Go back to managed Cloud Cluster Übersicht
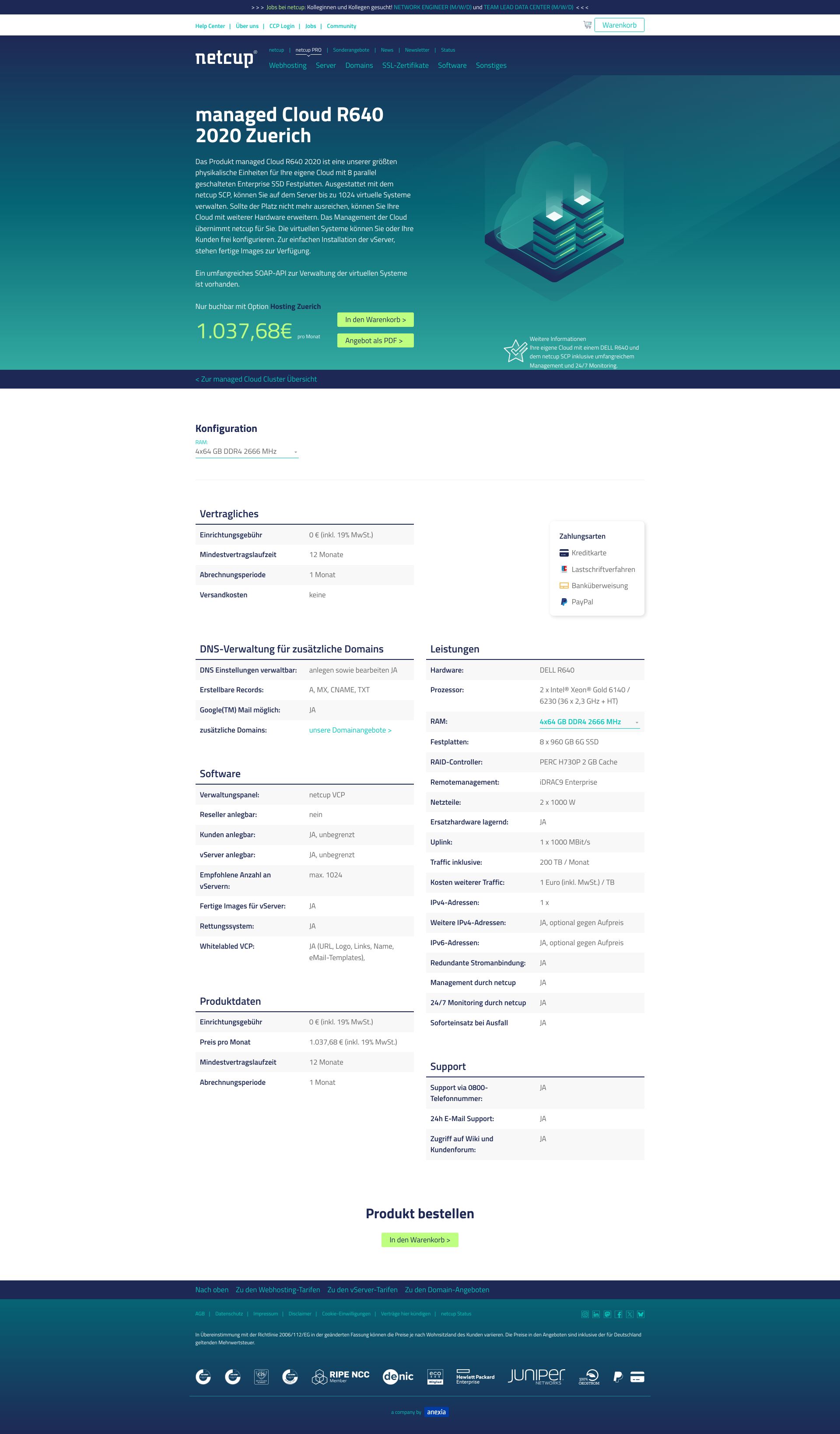Image resolution: width=840 pixels, height=1434 pixels. pos(256,379)
